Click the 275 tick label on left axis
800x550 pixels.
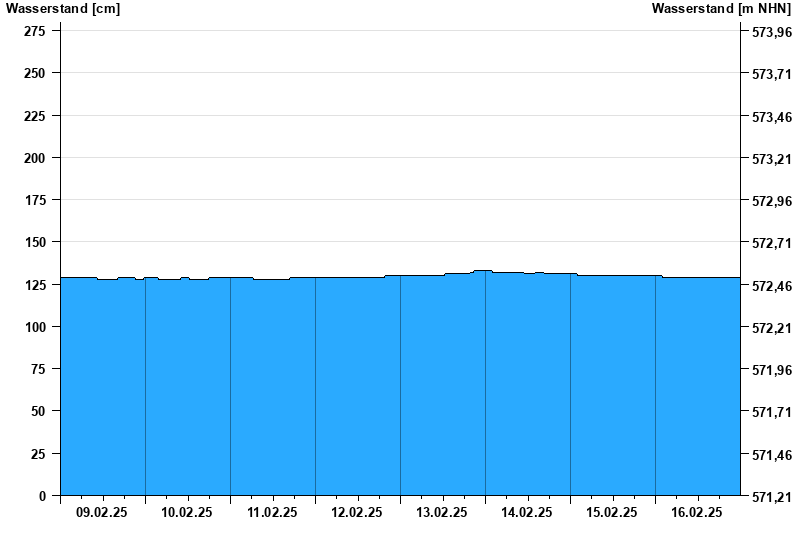coord(34,31)
